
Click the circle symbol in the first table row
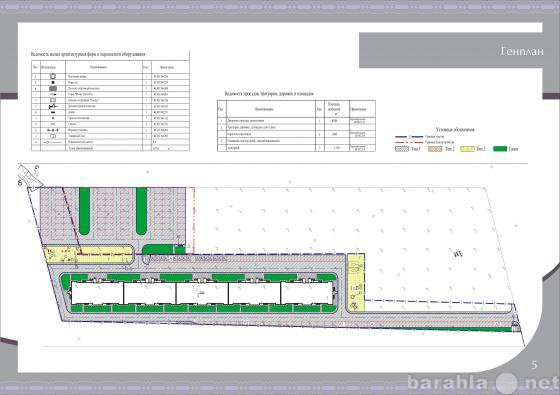53,76
